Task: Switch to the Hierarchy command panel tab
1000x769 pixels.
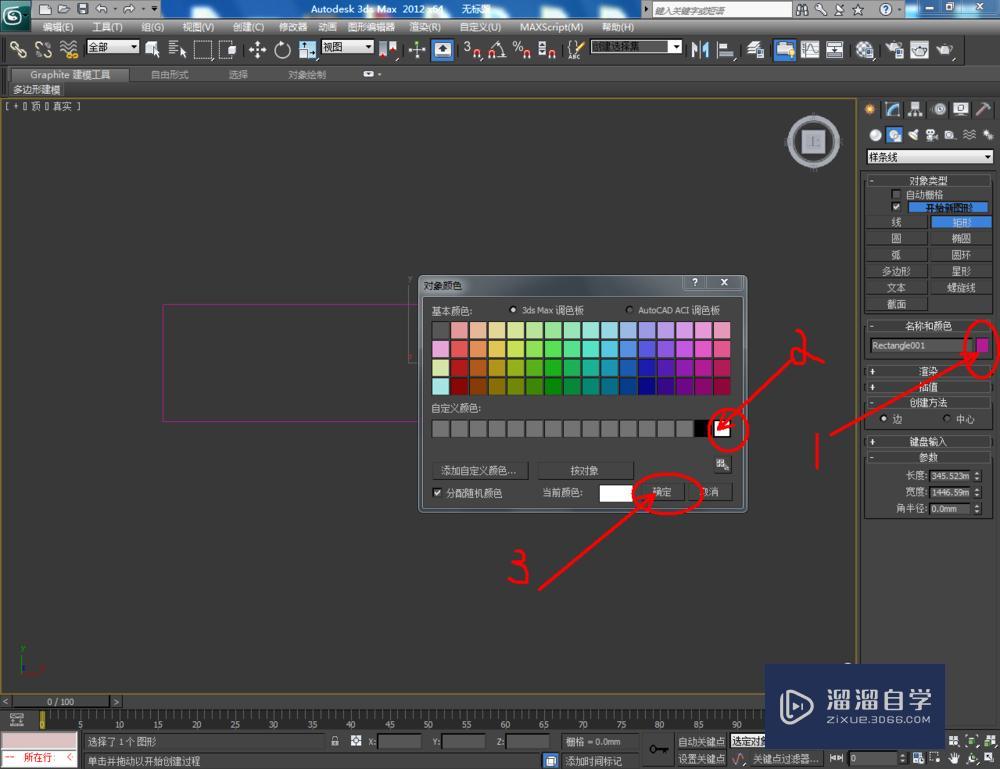Action: click(915, 110)
